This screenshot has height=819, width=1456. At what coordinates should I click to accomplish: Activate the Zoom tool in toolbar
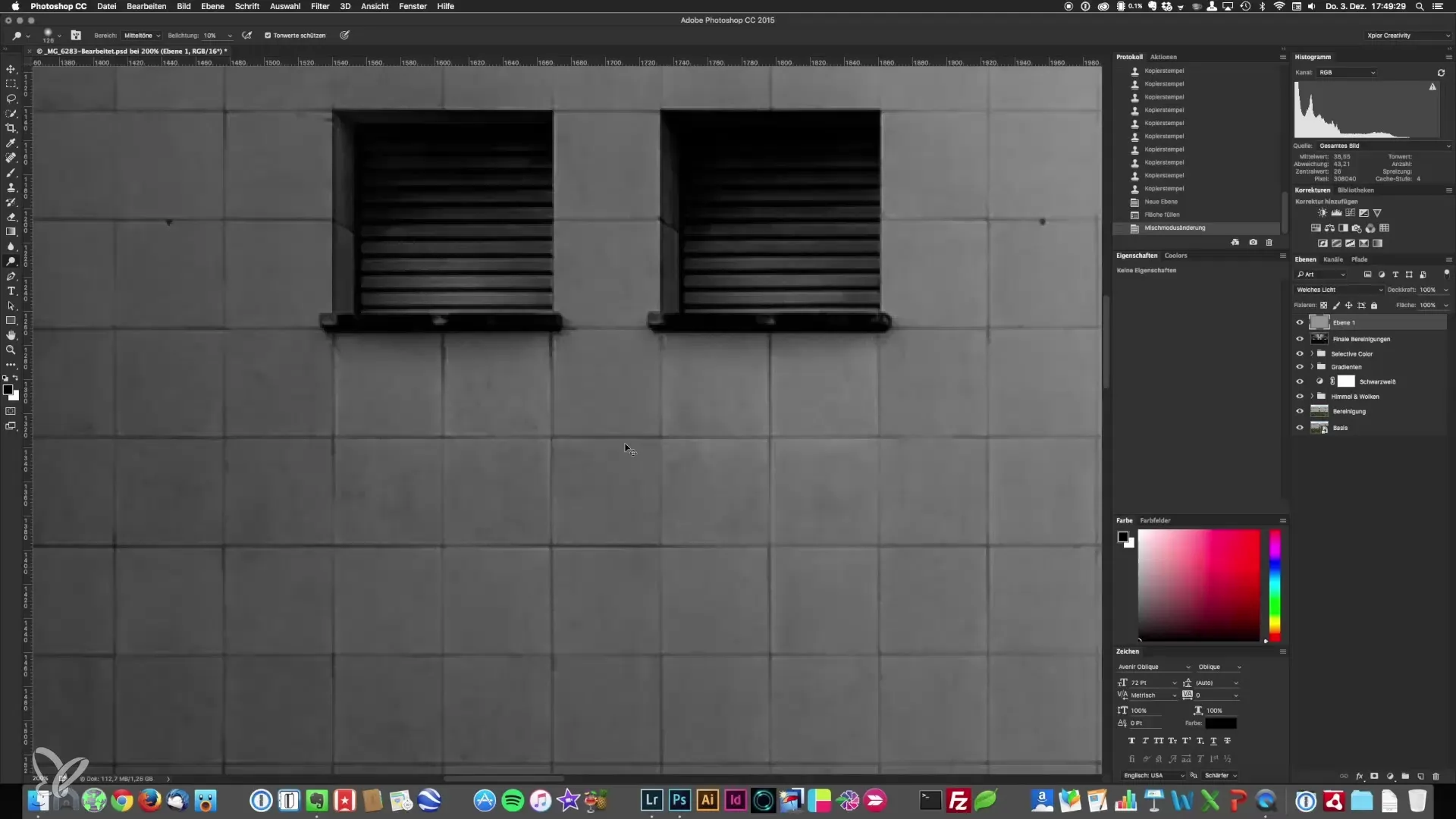pyautogui.click(x=11, y=350)
